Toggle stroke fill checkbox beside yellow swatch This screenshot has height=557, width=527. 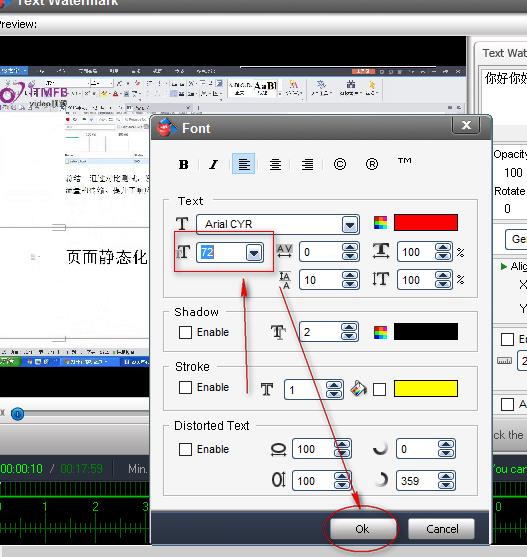(379, 389)
